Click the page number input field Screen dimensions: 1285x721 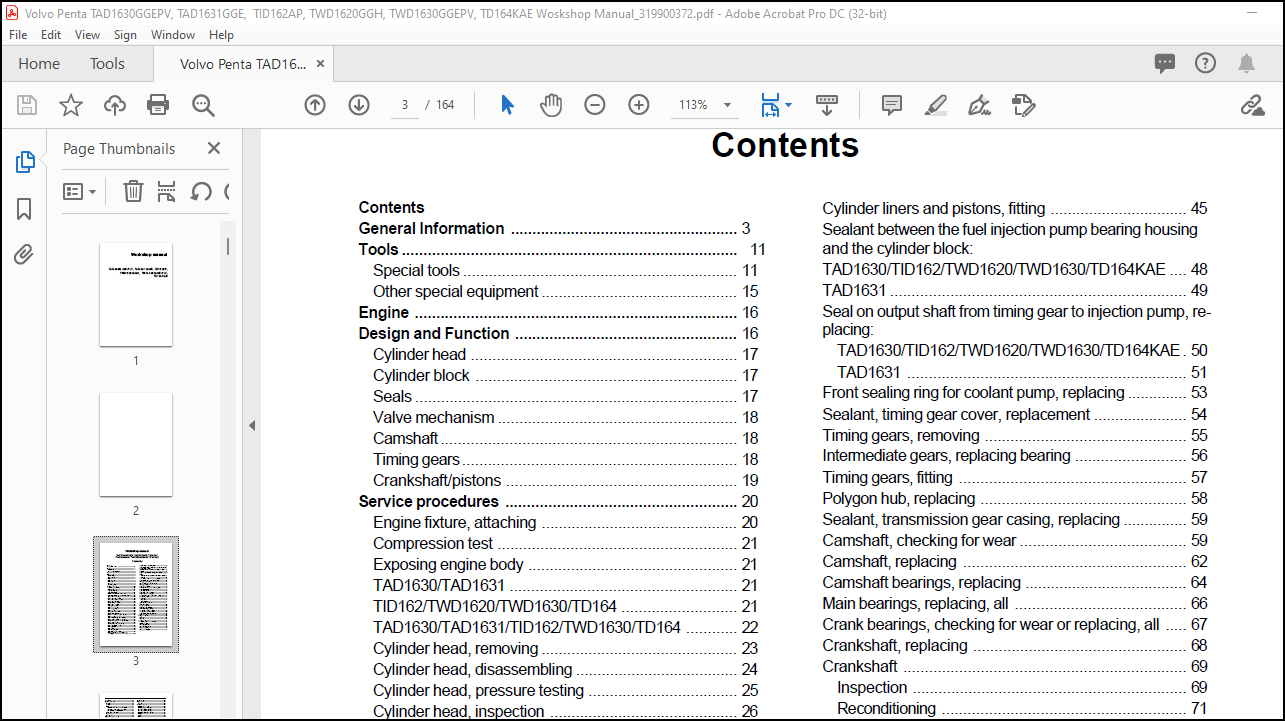click(404, 105)
